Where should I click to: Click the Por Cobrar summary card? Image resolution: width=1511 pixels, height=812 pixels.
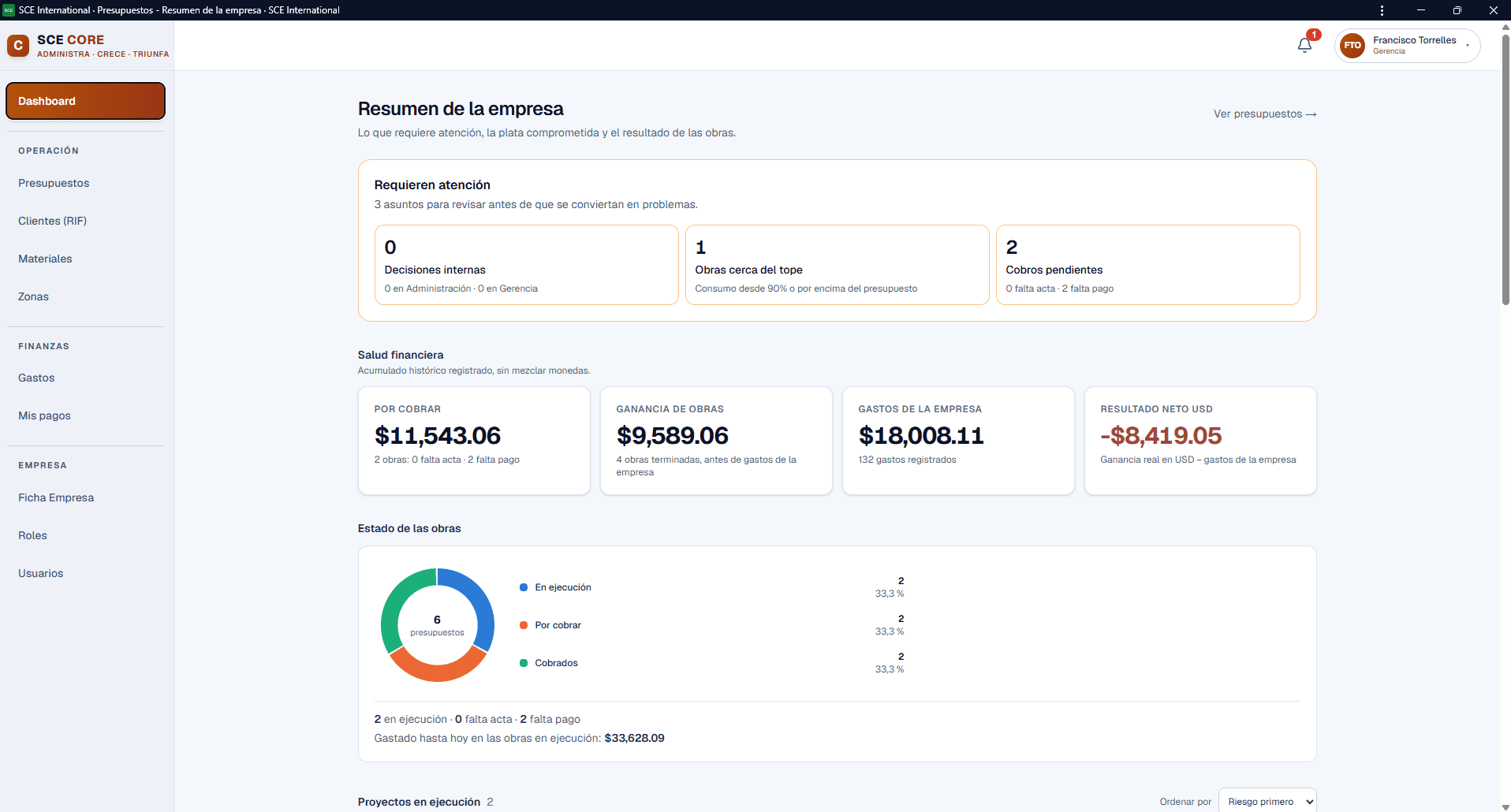pos(474,441)
